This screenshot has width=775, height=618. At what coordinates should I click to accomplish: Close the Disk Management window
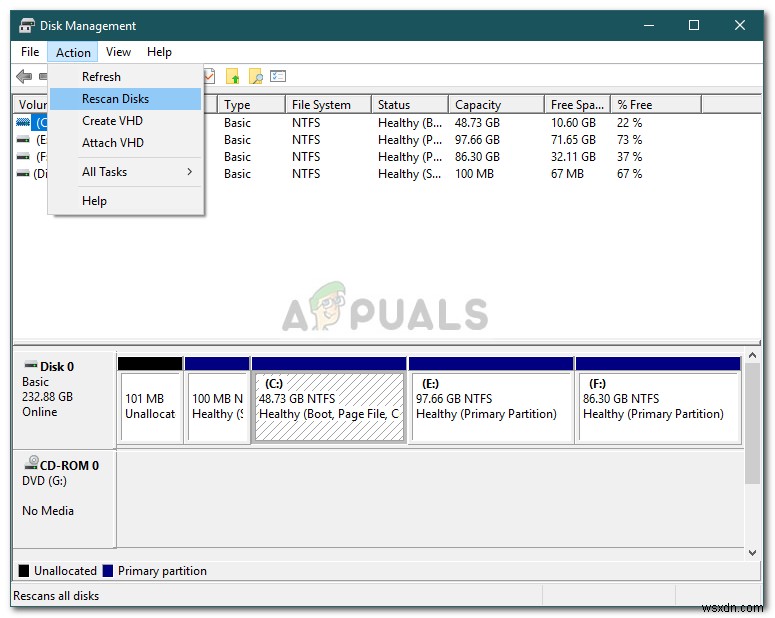point(739,25)
